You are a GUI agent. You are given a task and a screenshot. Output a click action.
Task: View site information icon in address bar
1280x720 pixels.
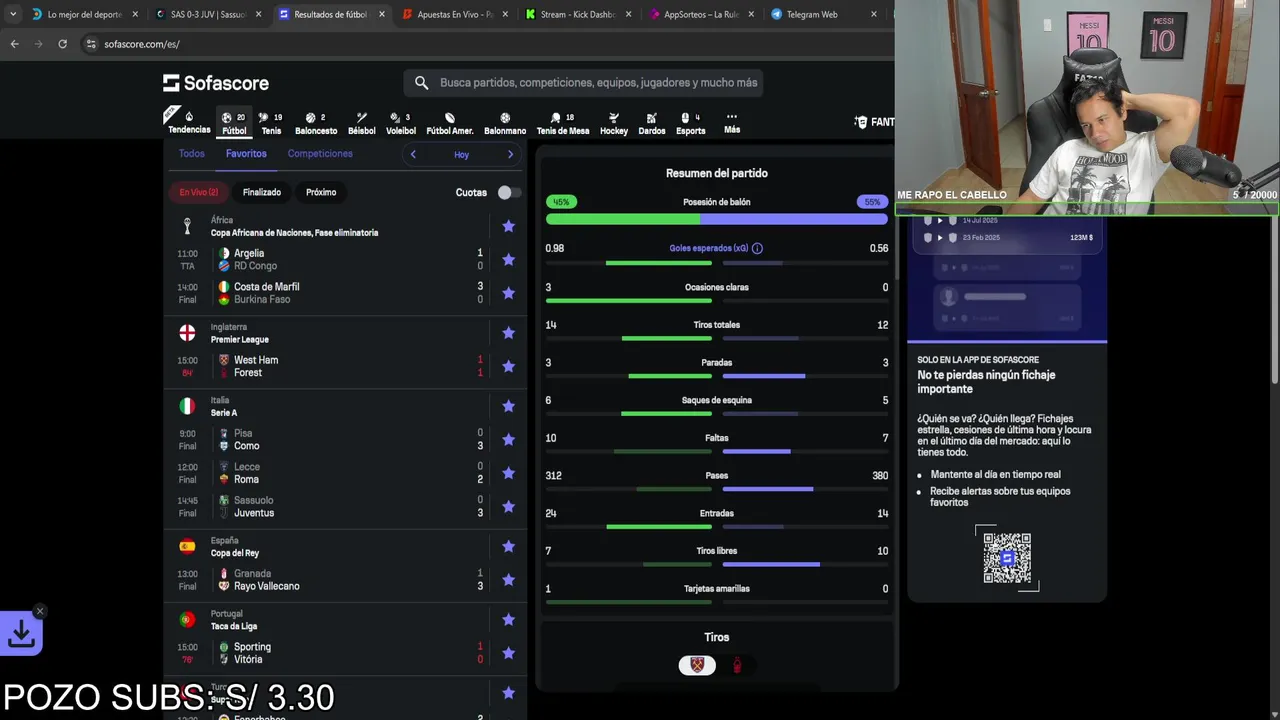[91, 44]
